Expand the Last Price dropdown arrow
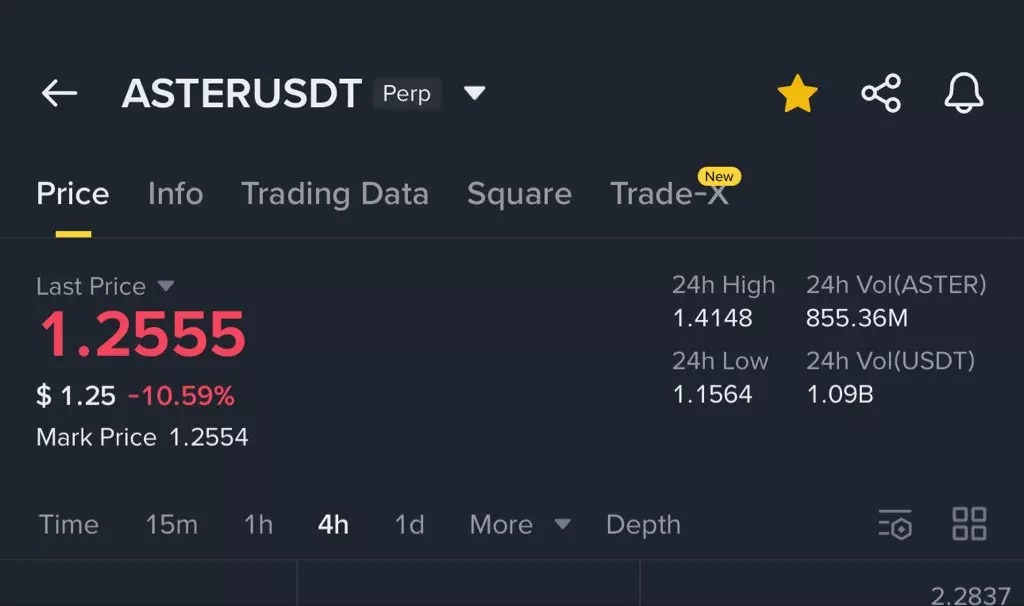Viewport: 1024px width, 606px height. pyautogui.click(x=166, y=286)
